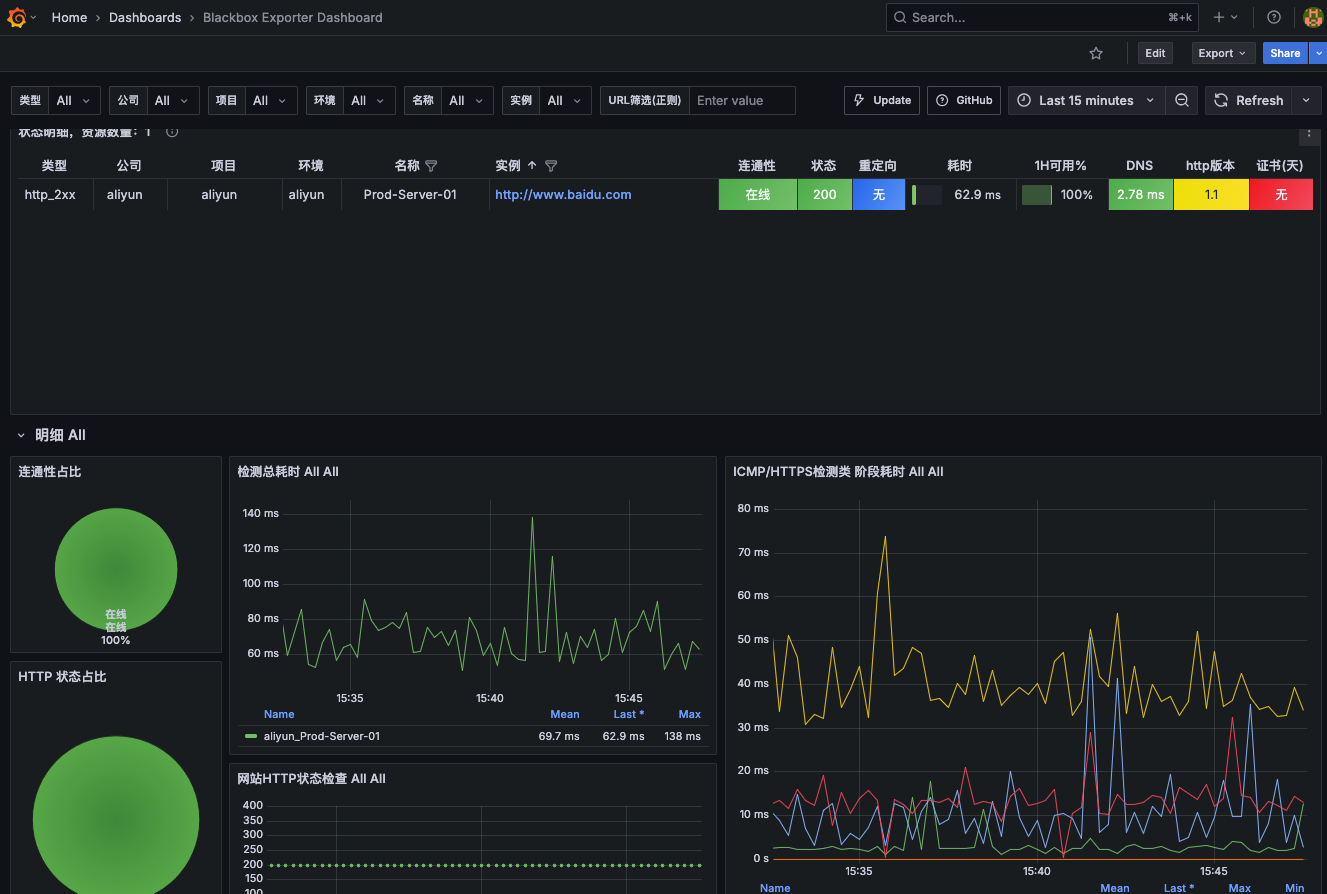Expand the 项目 variable dropdown
This screenshot has width=1327, height=894.
point(270,100)
